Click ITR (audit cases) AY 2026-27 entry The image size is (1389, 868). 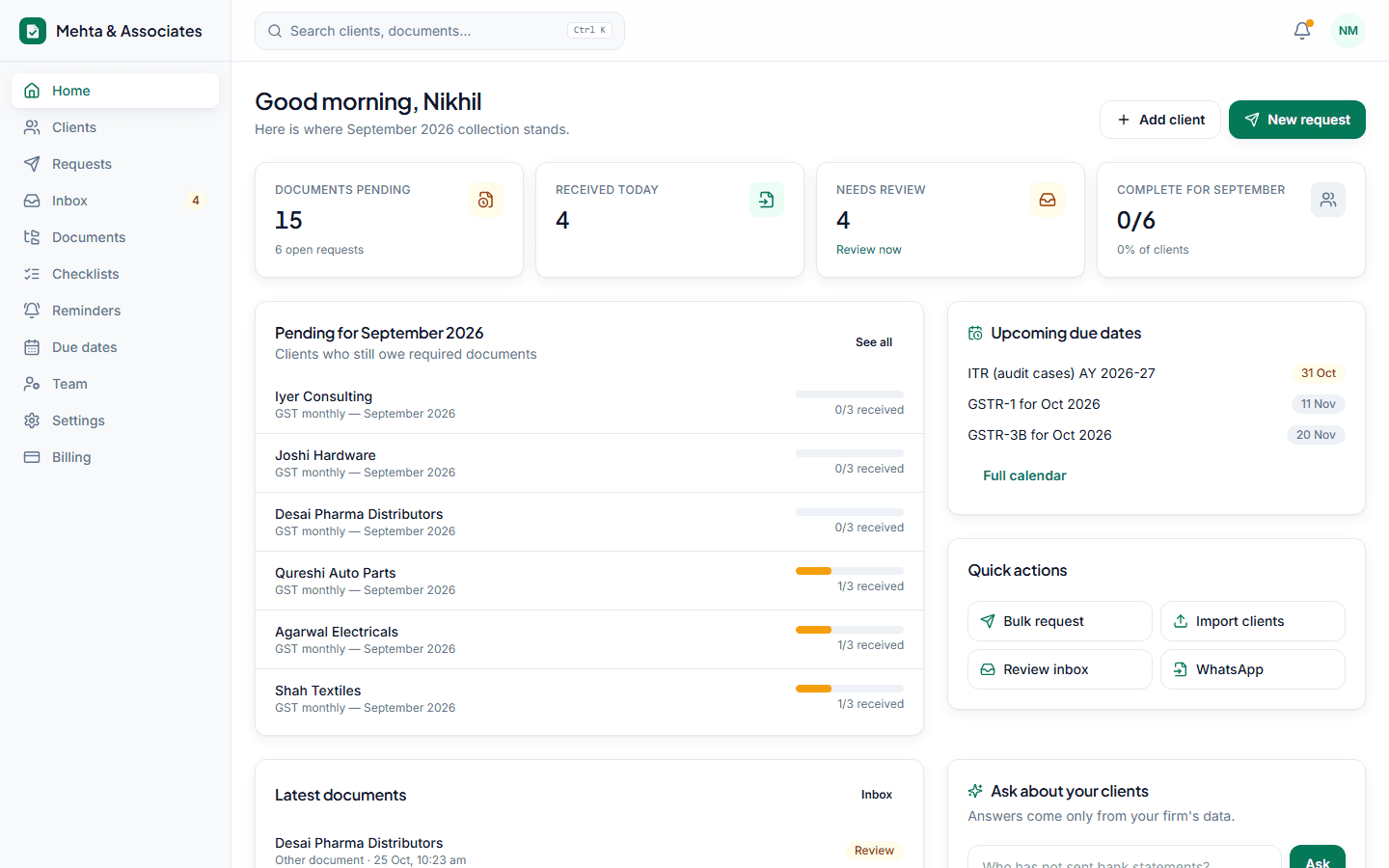click(x=1157, y=373)
